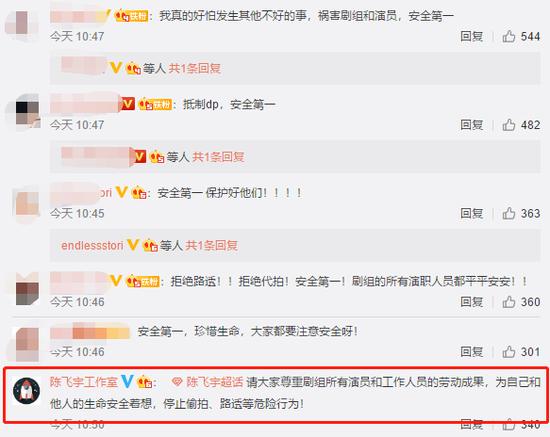Click blue verified V beside 陈飞宇工作室
Image resolution: width=550 pixels, height=437 pixels.
[x=127, y=381]
